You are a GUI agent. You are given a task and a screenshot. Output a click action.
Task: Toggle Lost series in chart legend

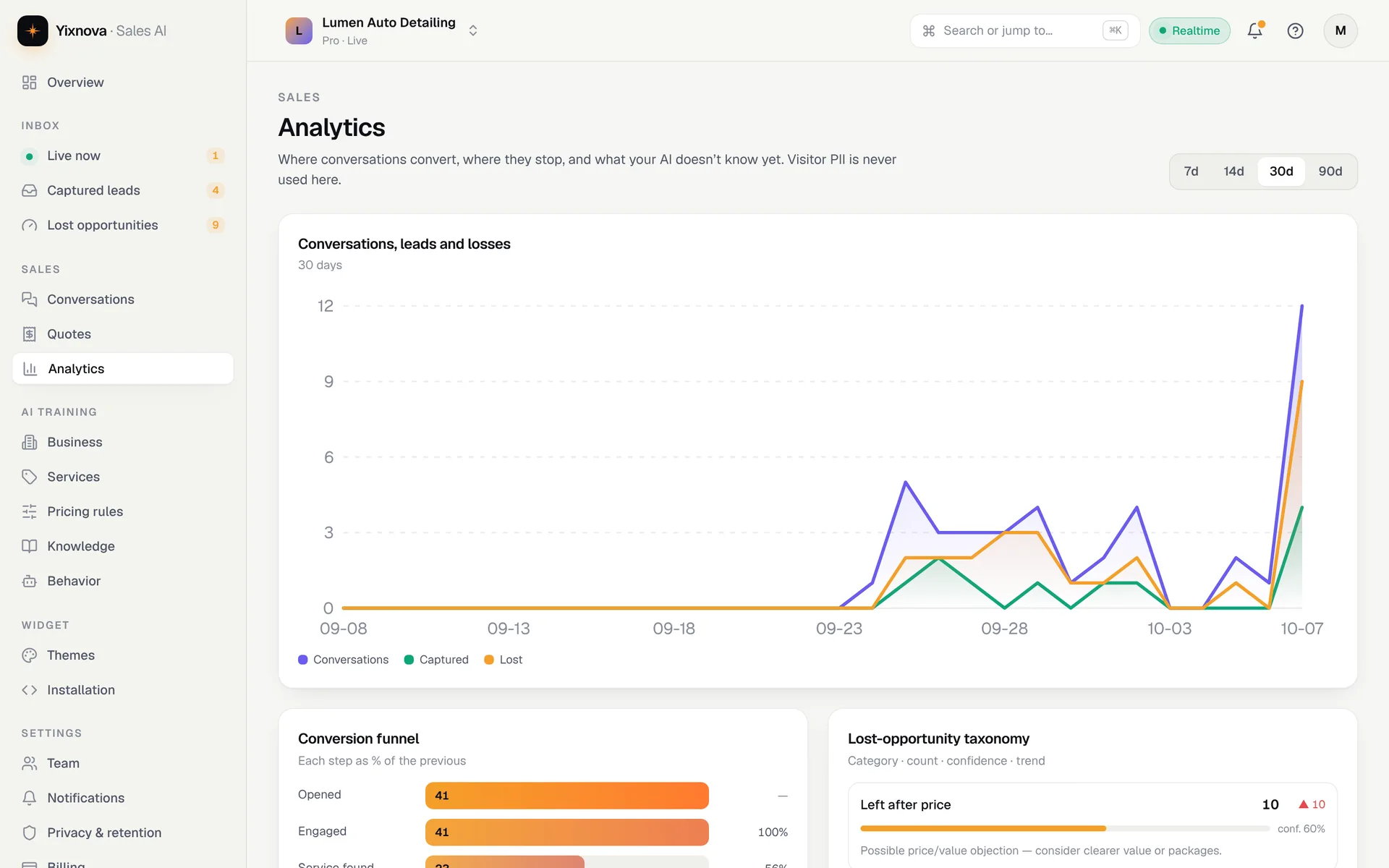(504, 660)
